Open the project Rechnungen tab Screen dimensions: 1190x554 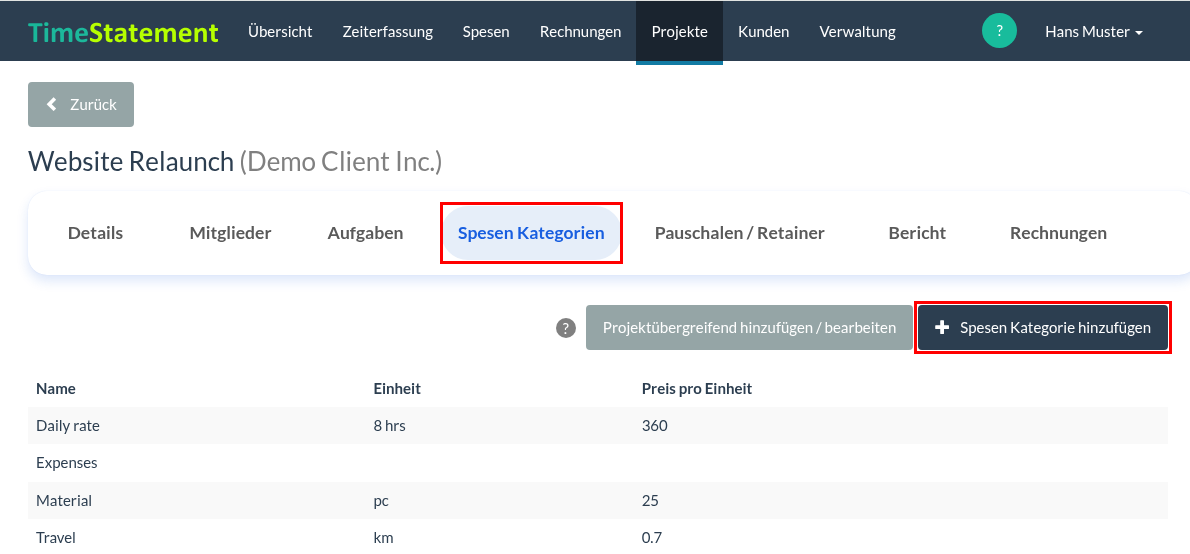[x=1059, y=233]
